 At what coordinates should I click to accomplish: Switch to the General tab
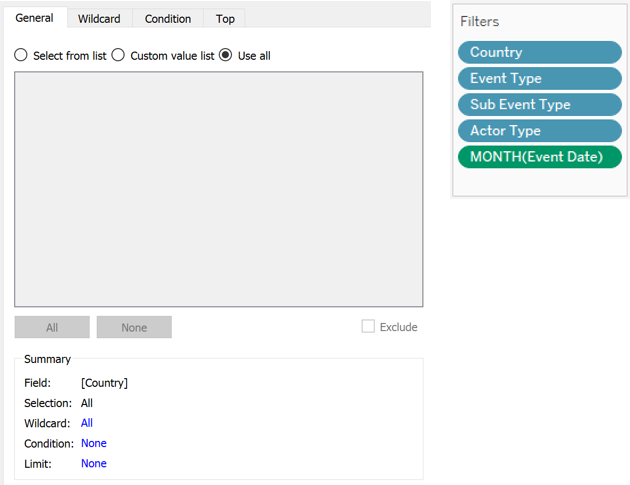point(35,18)
